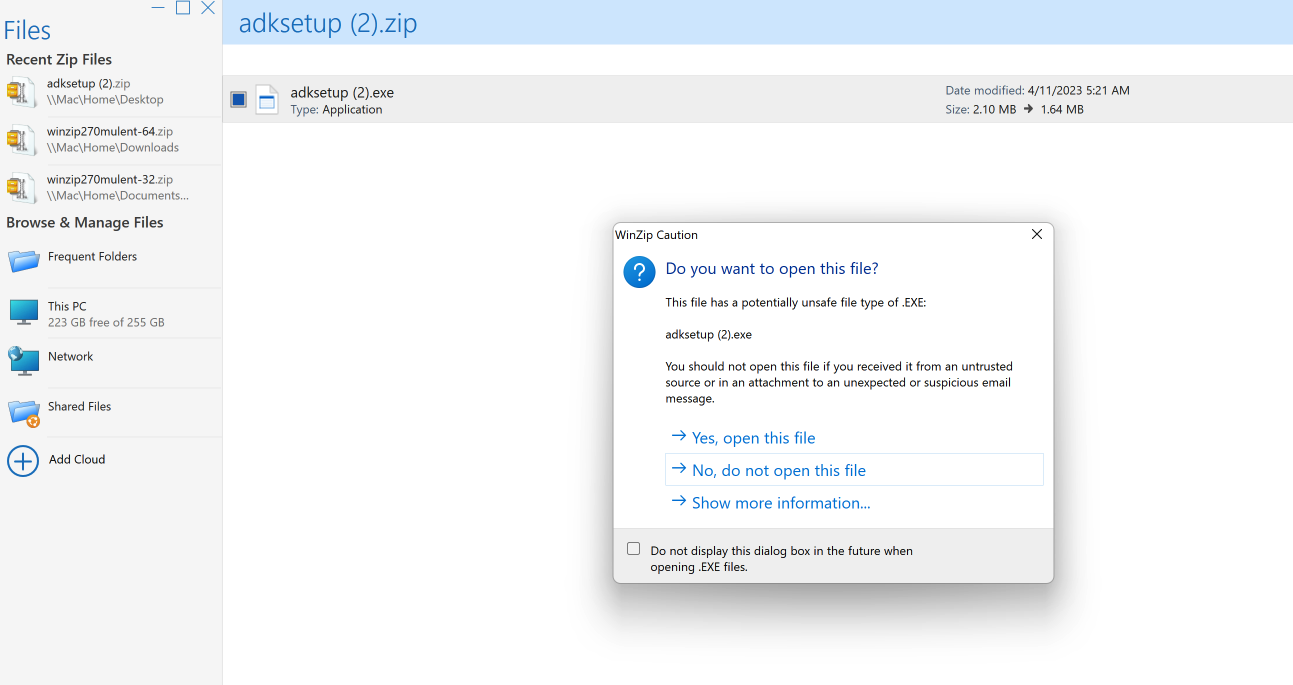Click the blue question mark dialog icon

coord(639,271)
